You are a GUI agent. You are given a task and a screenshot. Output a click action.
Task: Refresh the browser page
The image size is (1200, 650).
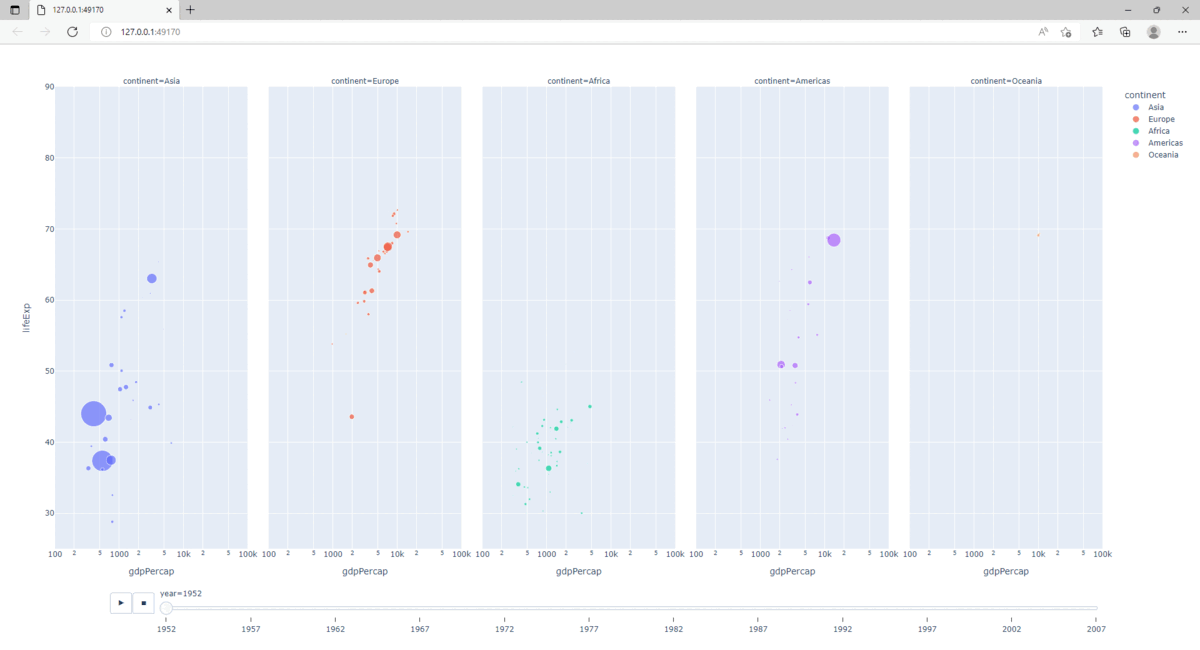point(72,32)
